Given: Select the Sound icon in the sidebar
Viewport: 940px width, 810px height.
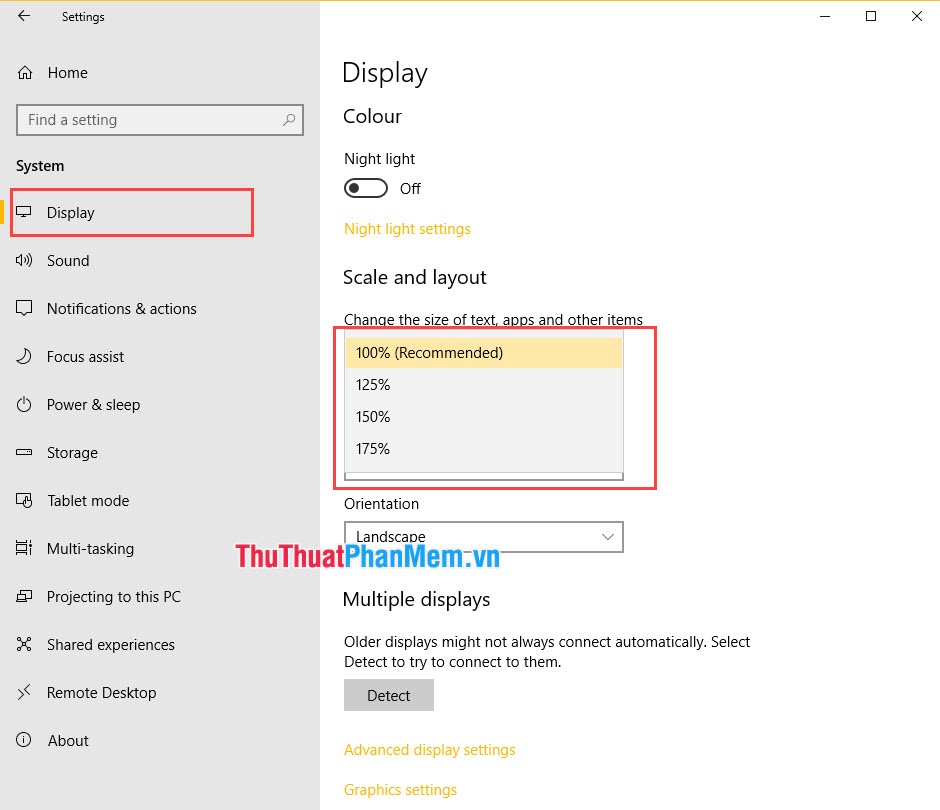Looking at the screenshot, I should click(24, 260).
